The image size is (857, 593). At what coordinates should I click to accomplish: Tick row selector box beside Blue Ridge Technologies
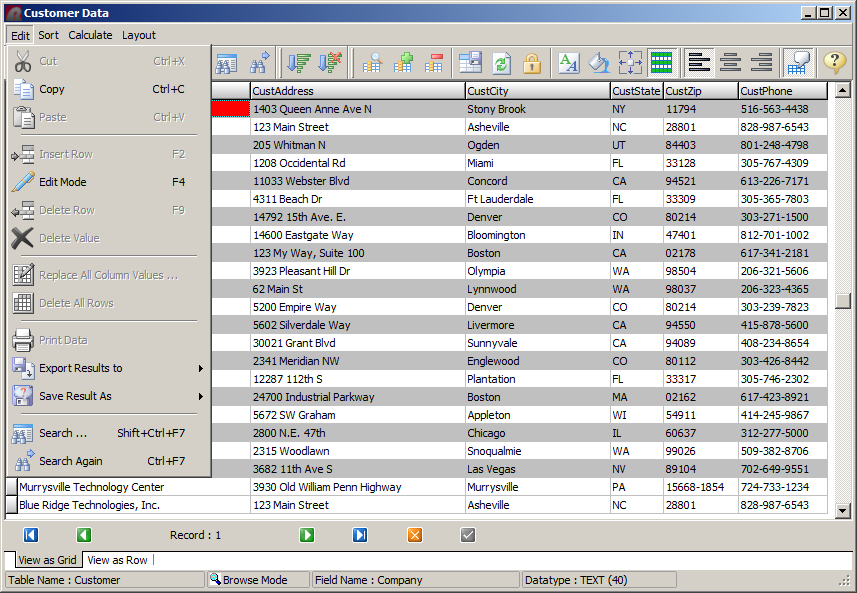(x=12, y=506)
